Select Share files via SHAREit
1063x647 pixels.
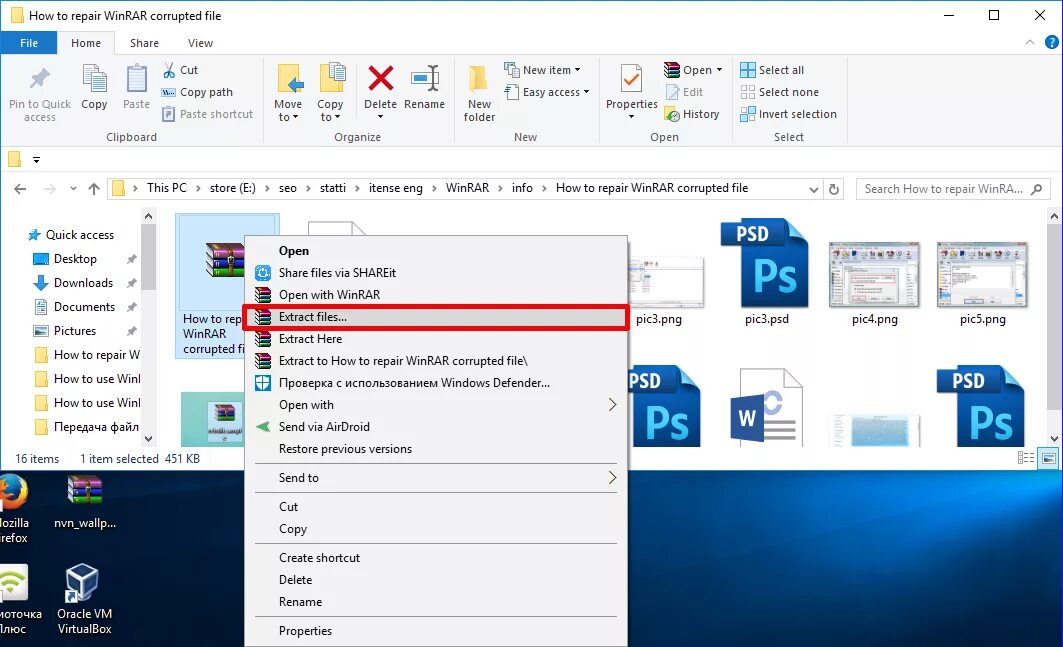(x=435, y=273)
